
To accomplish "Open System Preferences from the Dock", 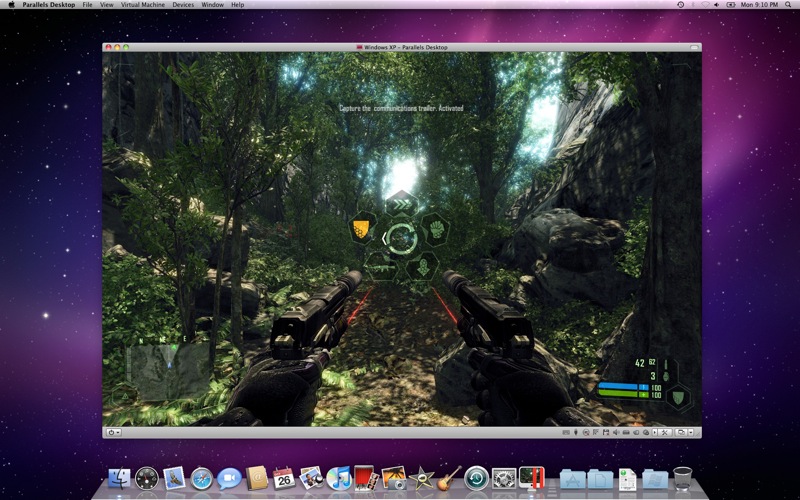I will point(504,479).
